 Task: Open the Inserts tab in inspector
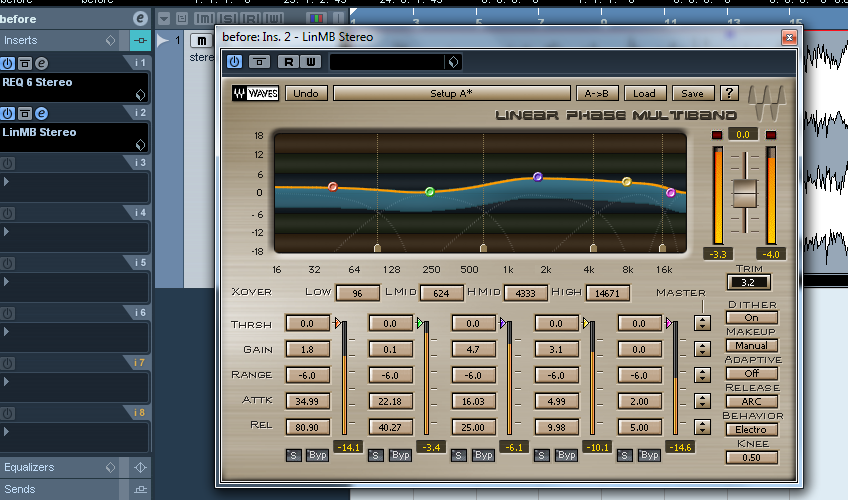click(21, 41)
